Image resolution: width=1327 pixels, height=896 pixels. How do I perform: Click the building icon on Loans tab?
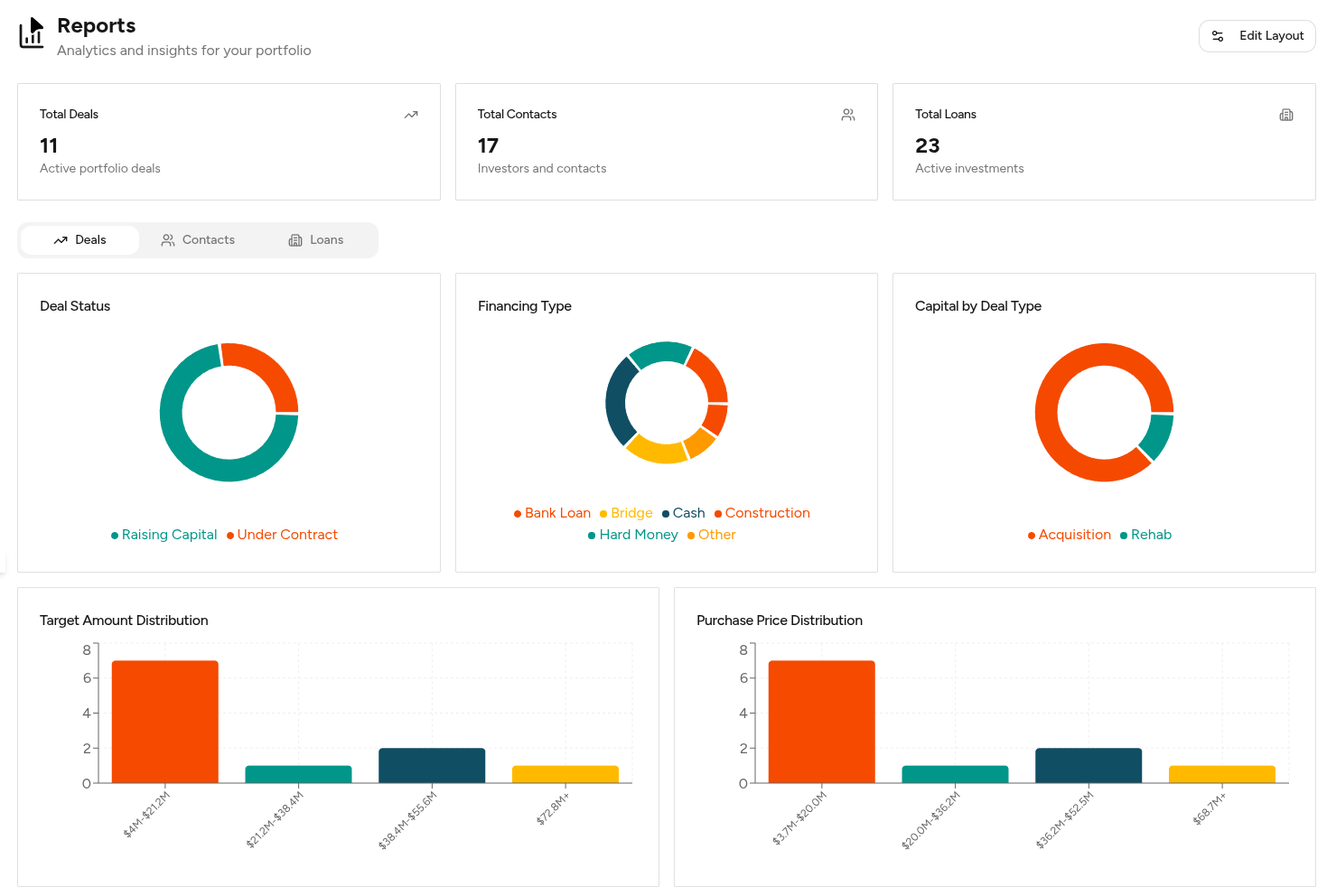(x=295, y=240)
